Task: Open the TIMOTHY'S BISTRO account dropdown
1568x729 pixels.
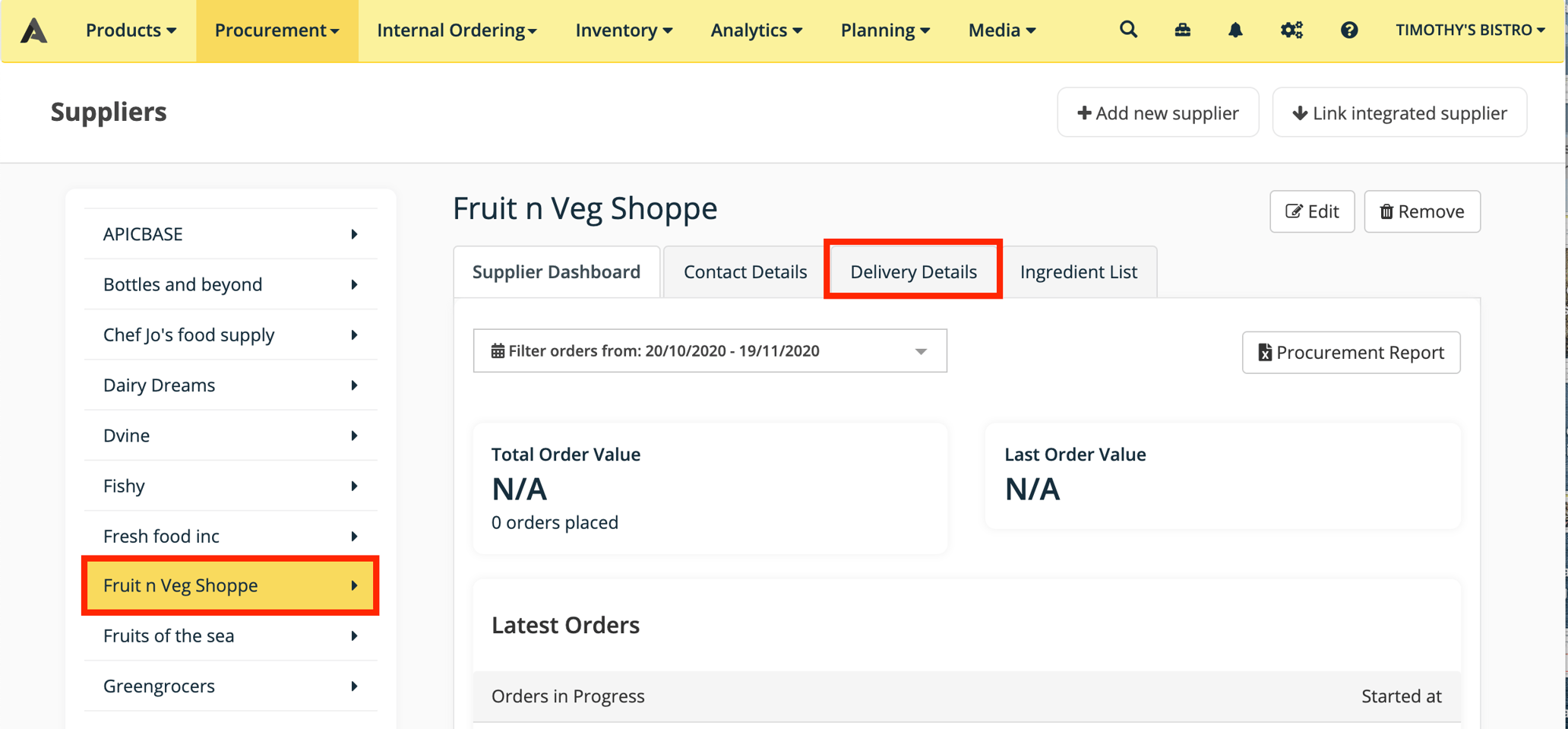Action: 1469,30
